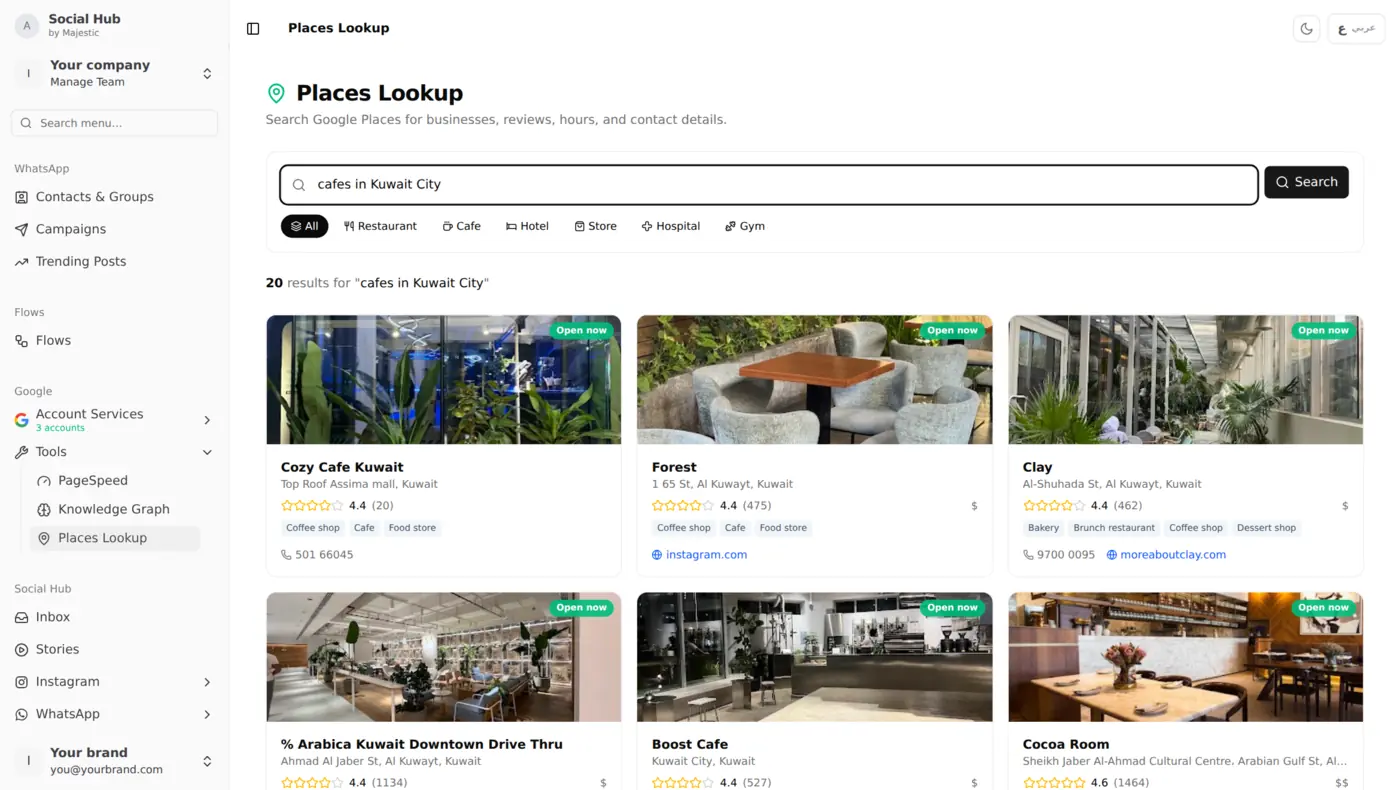The height and width of the screenshot is (790, 1400).
Task: Select Places Lookup in sidebar
Action: 115,538
